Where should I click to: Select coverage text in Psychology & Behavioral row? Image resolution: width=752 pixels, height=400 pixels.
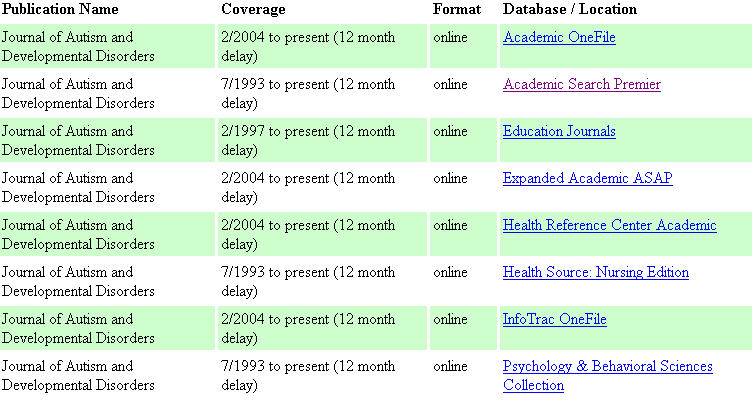[308, 376]
